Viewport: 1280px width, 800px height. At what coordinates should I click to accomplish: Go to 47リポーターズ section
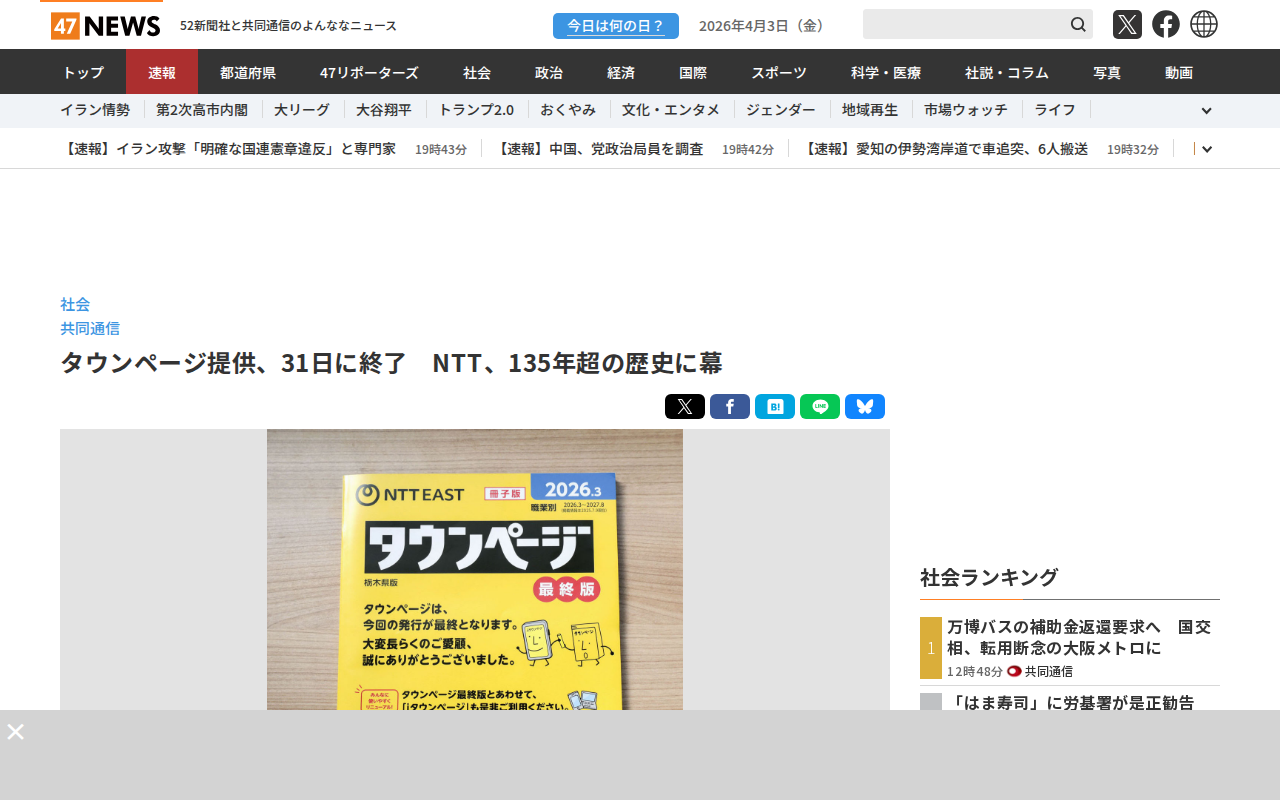click(x=369, y=72)
